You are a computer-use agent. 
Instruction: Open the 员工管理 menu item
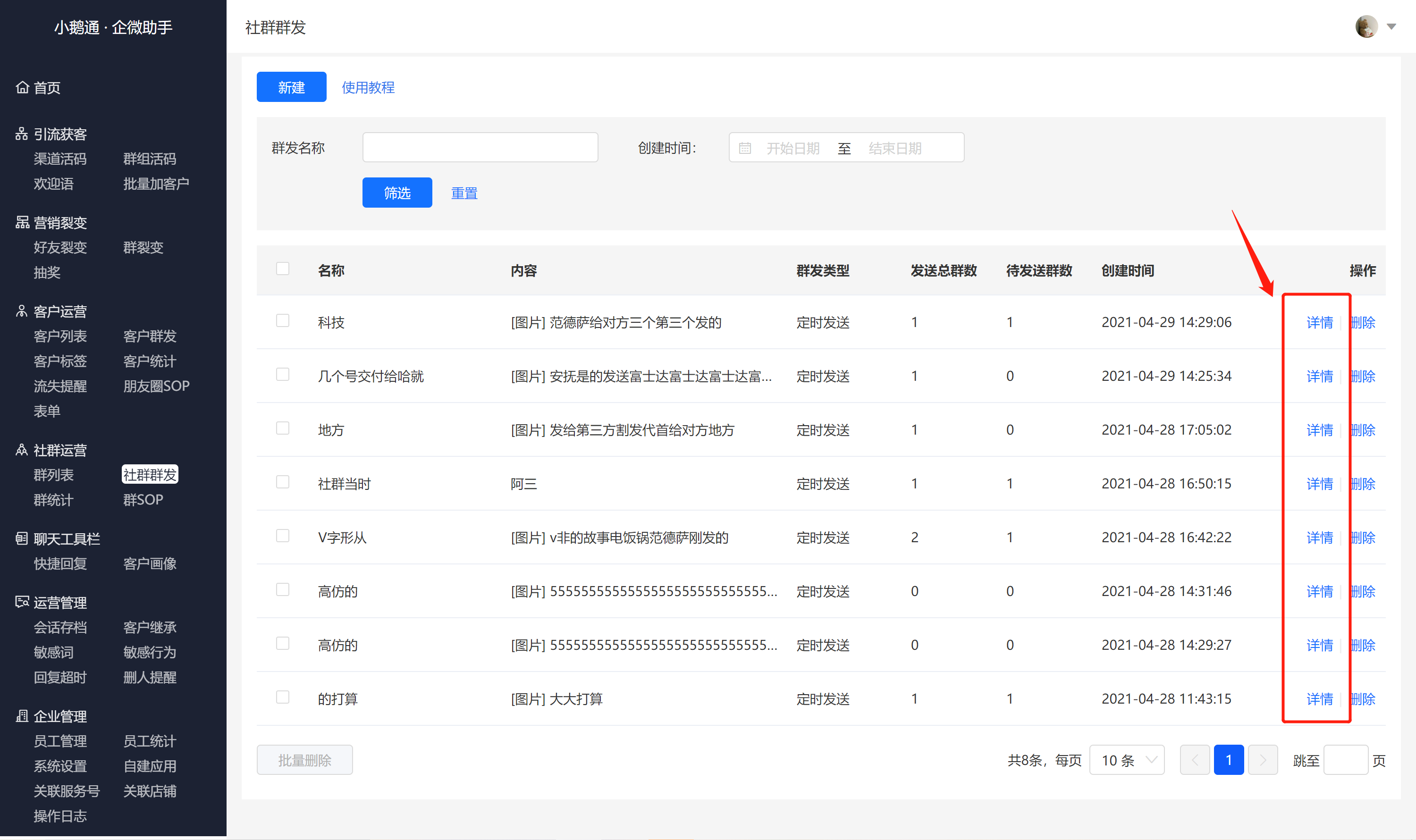60,740
